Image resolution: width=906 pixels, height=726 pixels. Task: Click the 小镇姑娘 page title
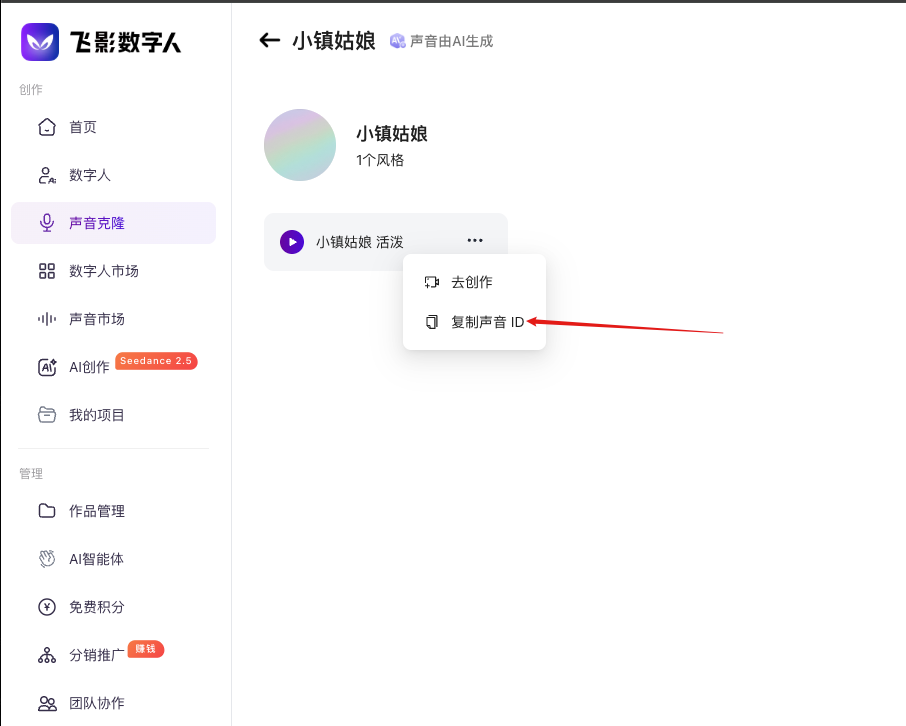(x=334, y=41)
